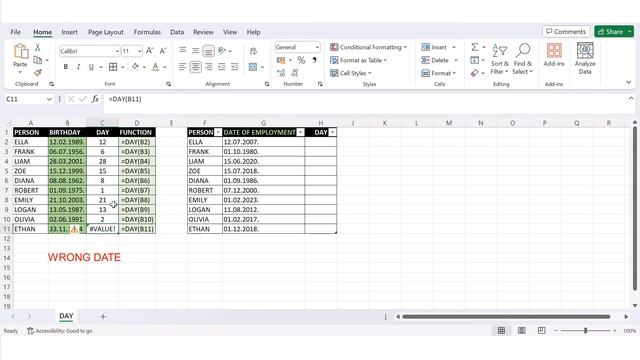The height and width of the screenshot is (360, 640).
Task: Switch to the Formulas ribbon tab
Action: click(x=147, y=32)
